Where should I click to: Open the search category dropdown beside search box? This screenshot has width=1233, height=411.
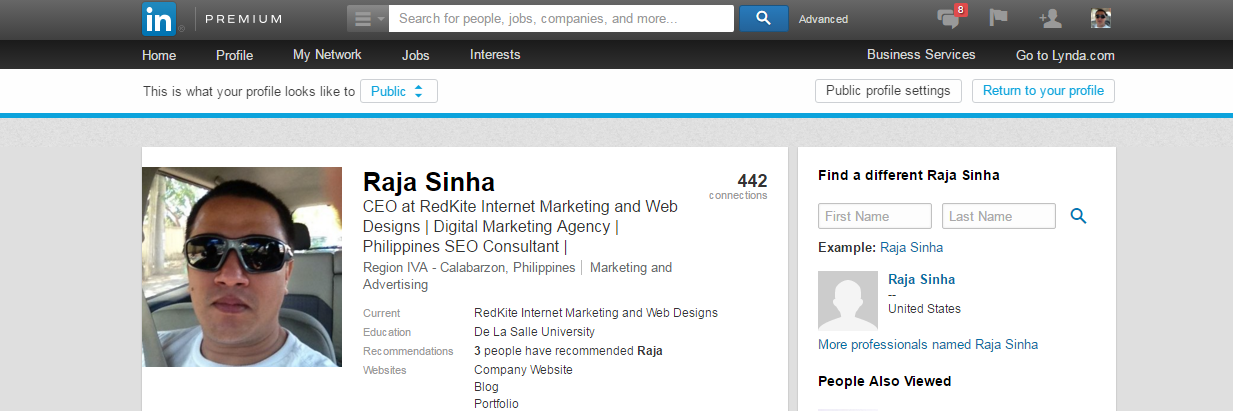(x=367, y=18)
